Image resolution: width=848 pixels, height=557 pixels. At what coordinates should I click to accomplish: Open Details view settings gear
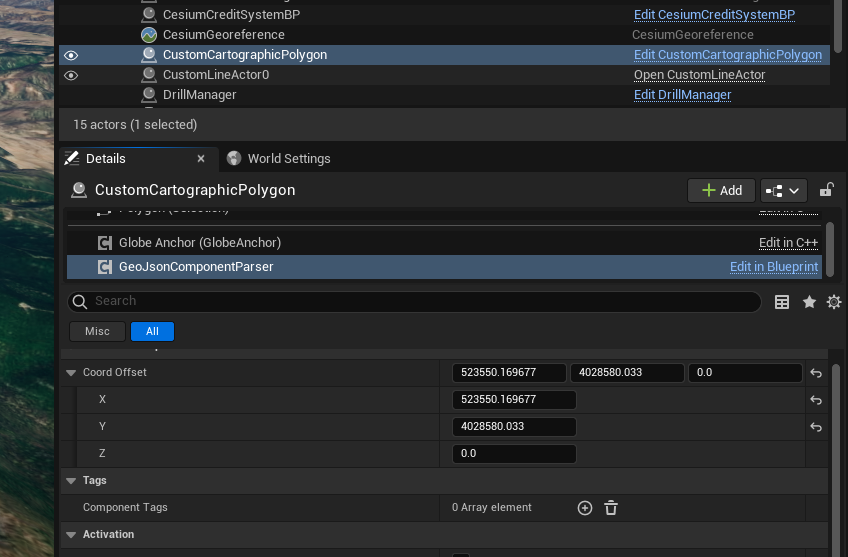[x=833, y=302]
